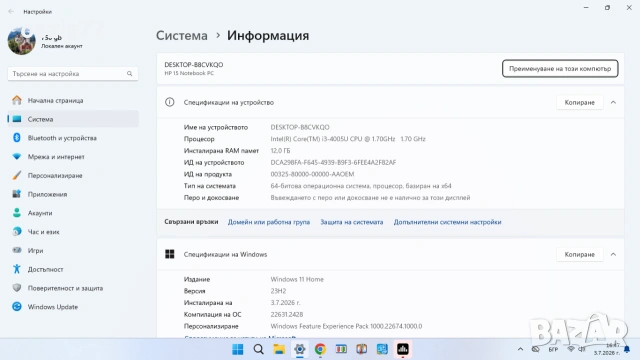The image size is (640, 360).
Task: Click the Bluetooth icon in the sidebar
Action: point(17,138)
